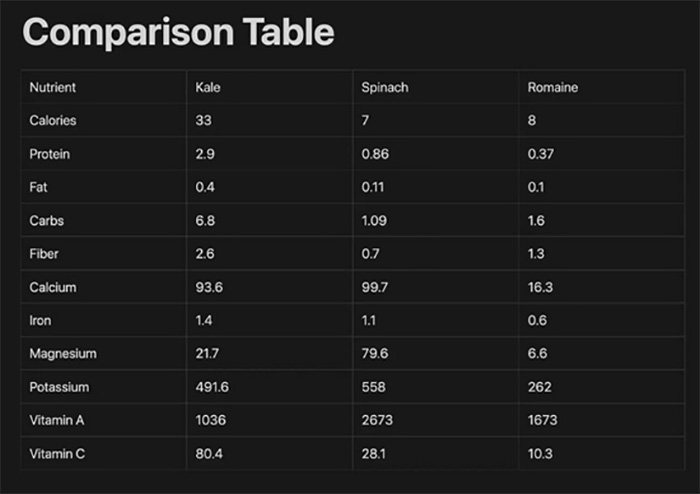The image size is (700, 494).
Task: Select Kale potassium value 491.6
Action: click(x=212, y=387)
